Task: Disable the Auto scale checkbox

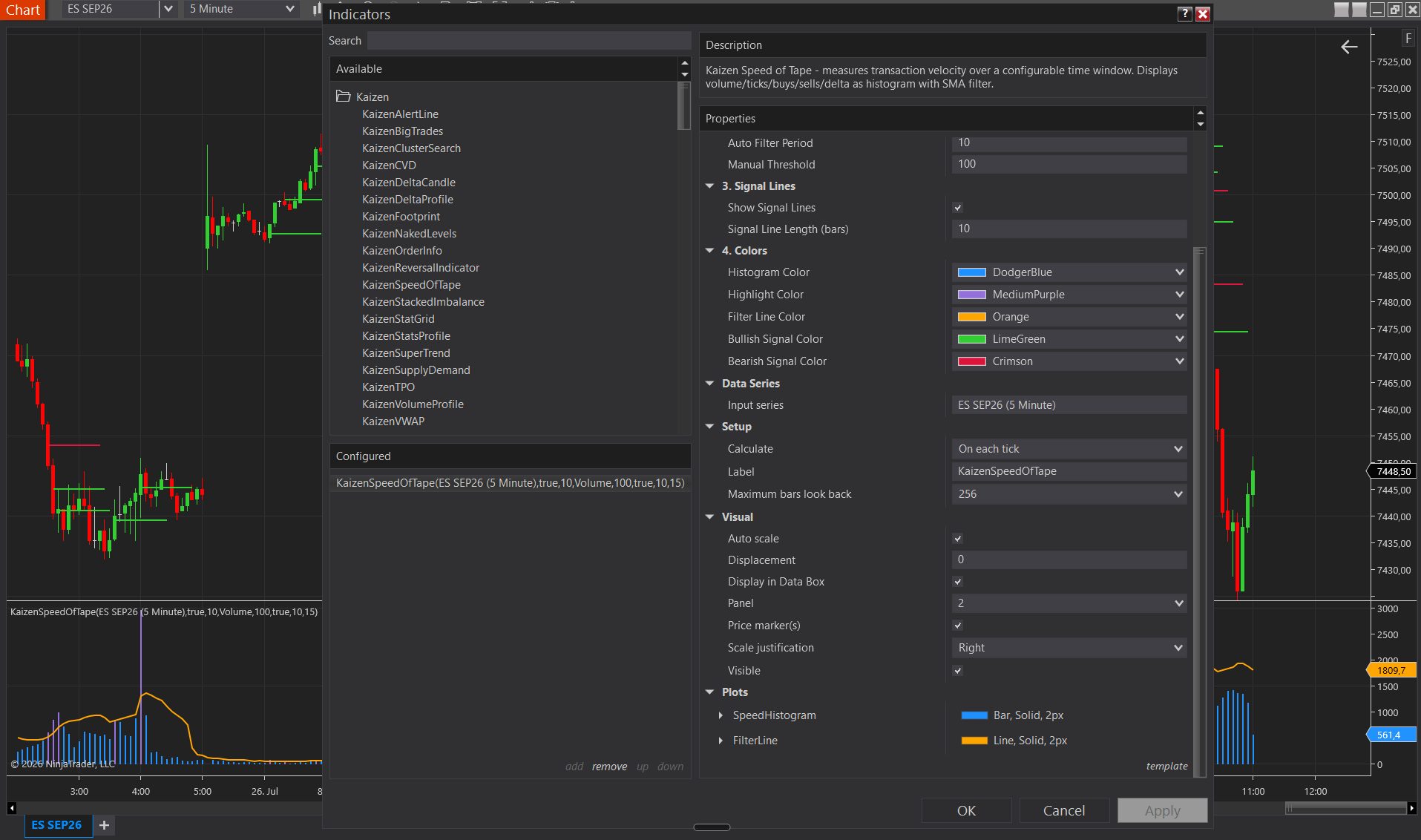Action: pos(957,539)
